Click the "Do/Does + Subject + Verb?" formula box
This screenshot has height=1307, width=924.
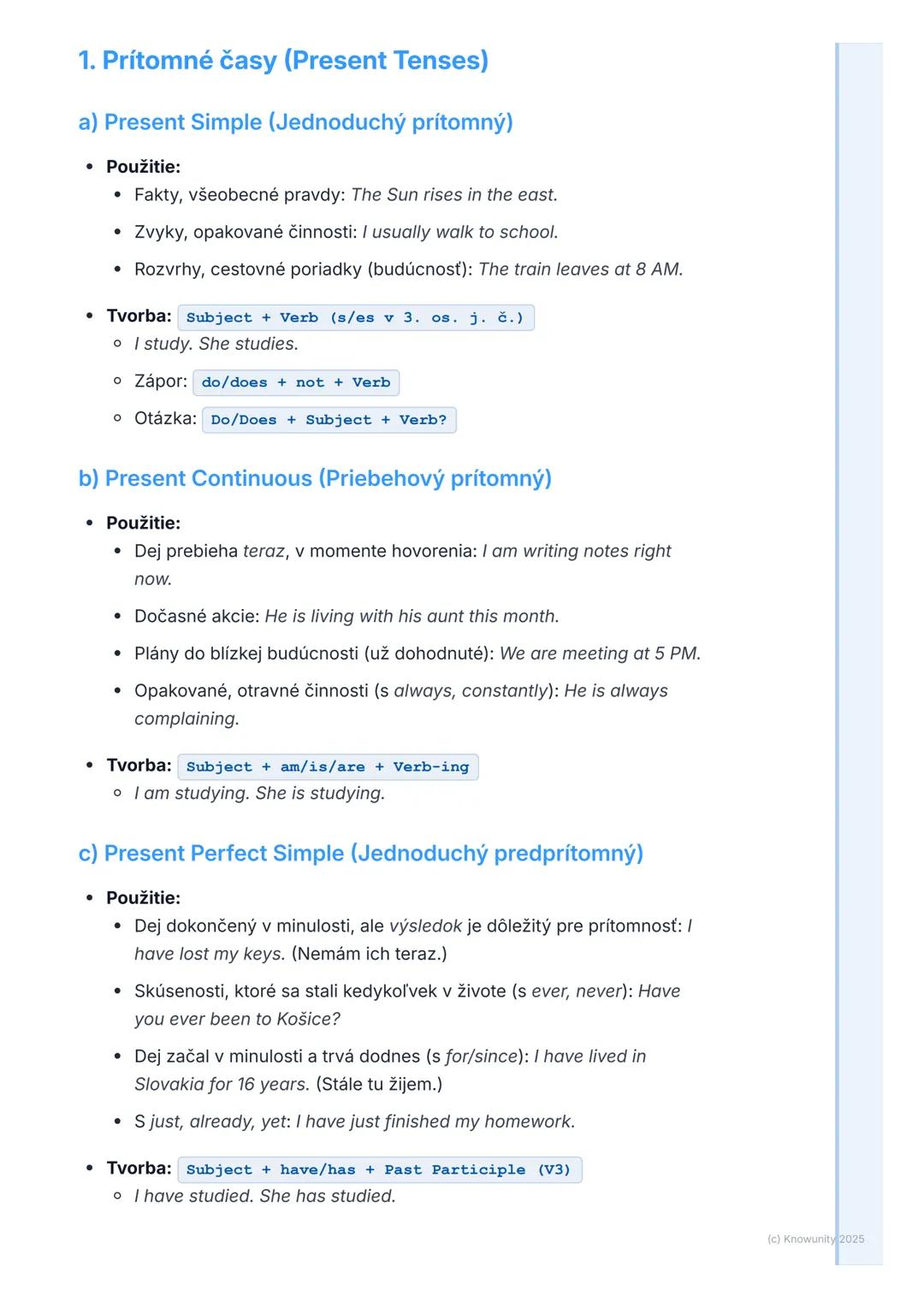[x=329, y=420]
